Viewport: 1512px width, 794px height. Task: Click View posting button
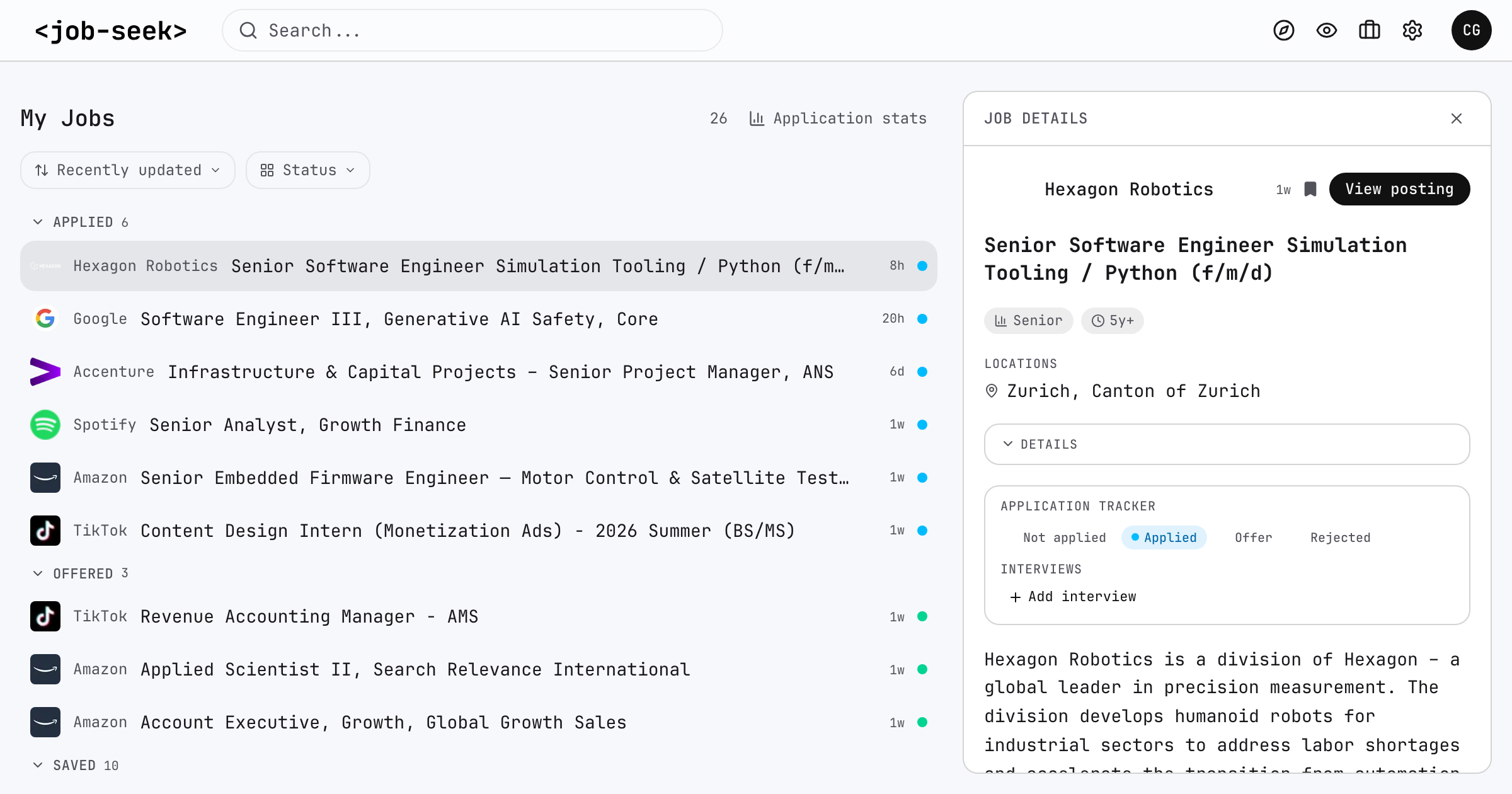(1399, 189)
